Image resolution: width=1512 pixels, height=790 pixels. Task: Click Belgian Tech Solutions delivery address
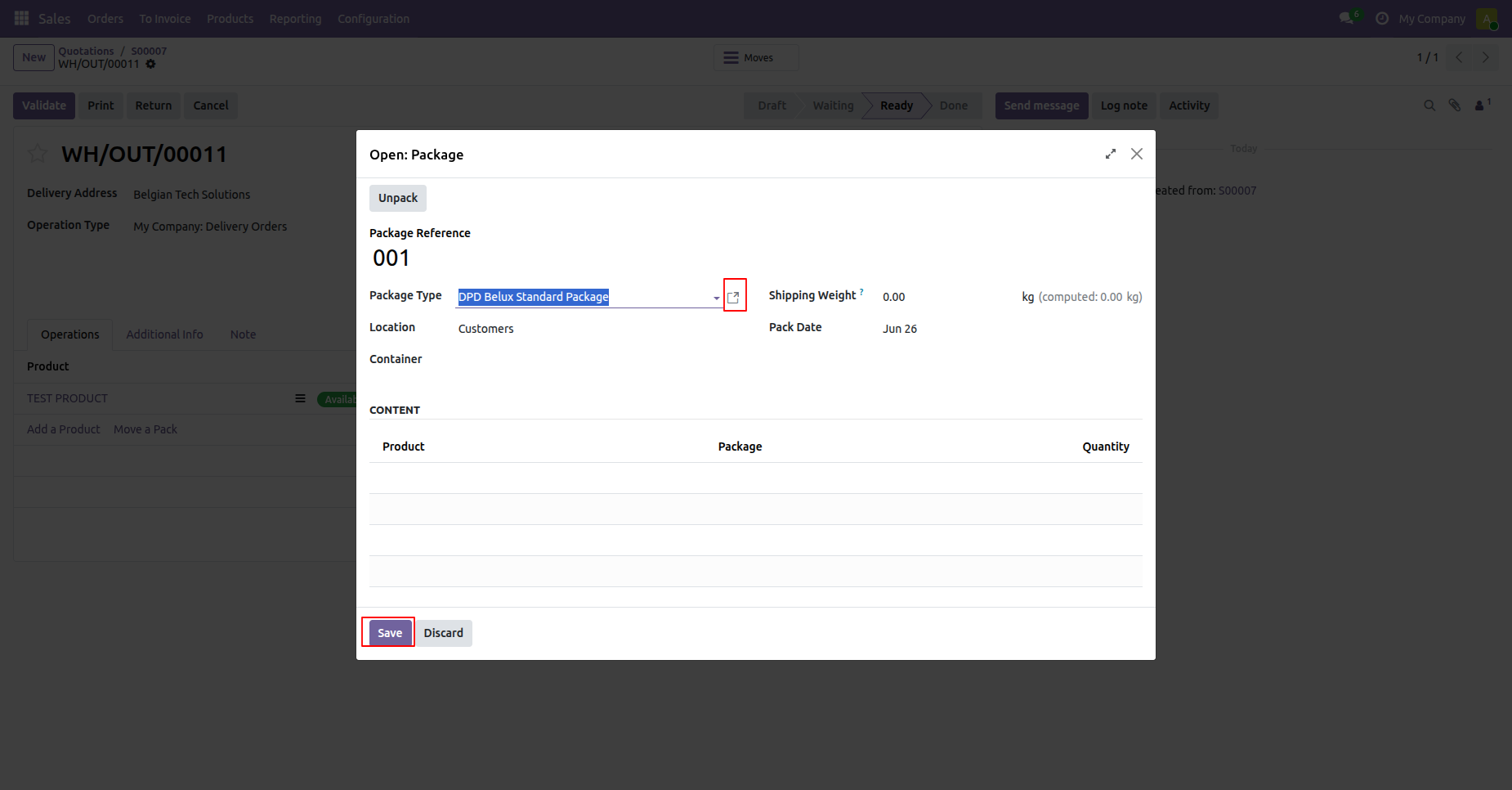coord(192,195)
